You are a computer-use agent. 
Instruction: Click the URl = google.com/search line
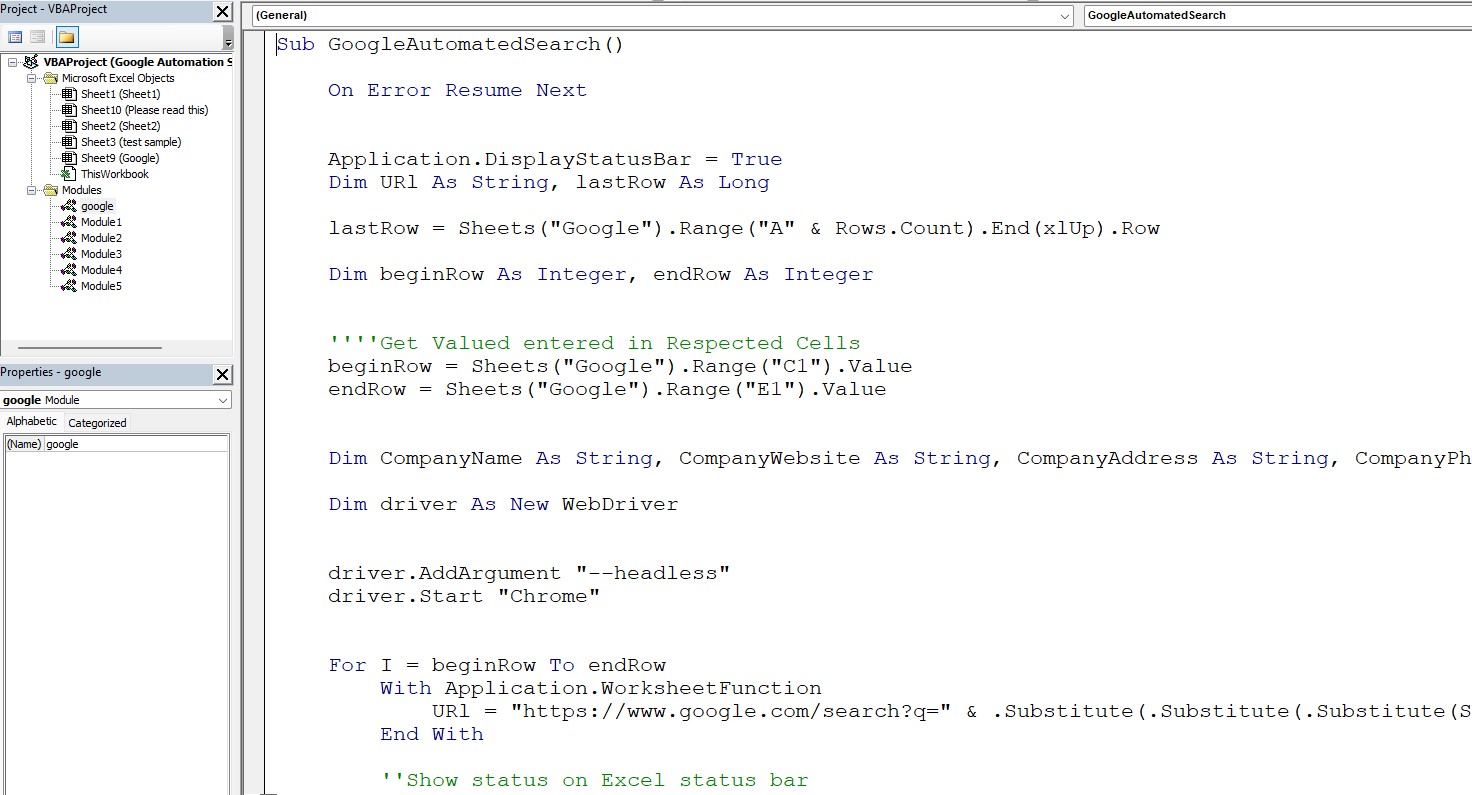pyautogui.click(x=952, y=711)
